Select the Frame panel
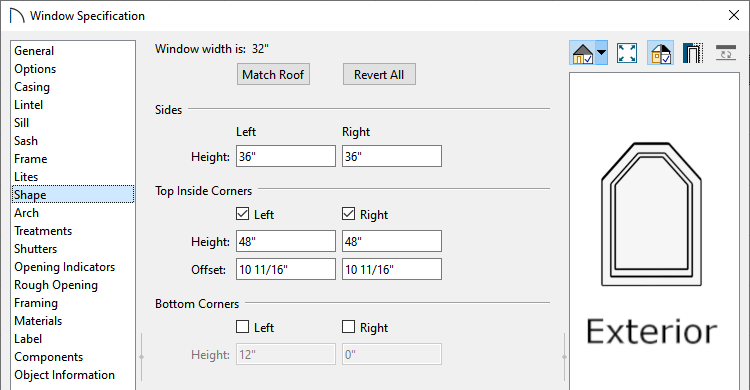750x390 pixels. [x=73, y=159]
